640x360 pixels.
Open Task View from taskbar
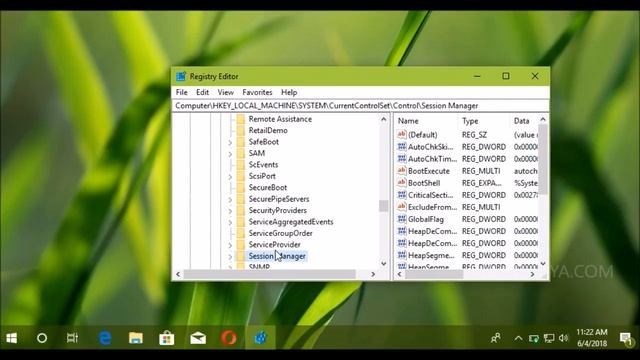click(72, 338)
